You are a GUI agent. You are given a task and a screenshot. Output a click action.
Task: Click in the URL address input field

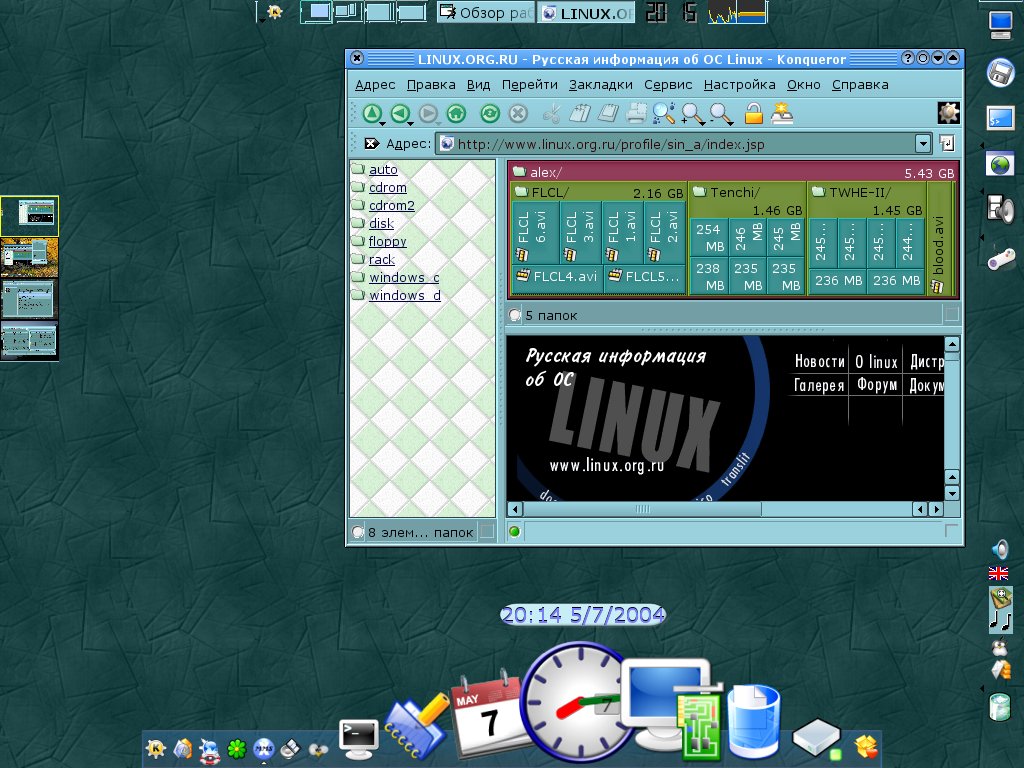tap(675, 144)
